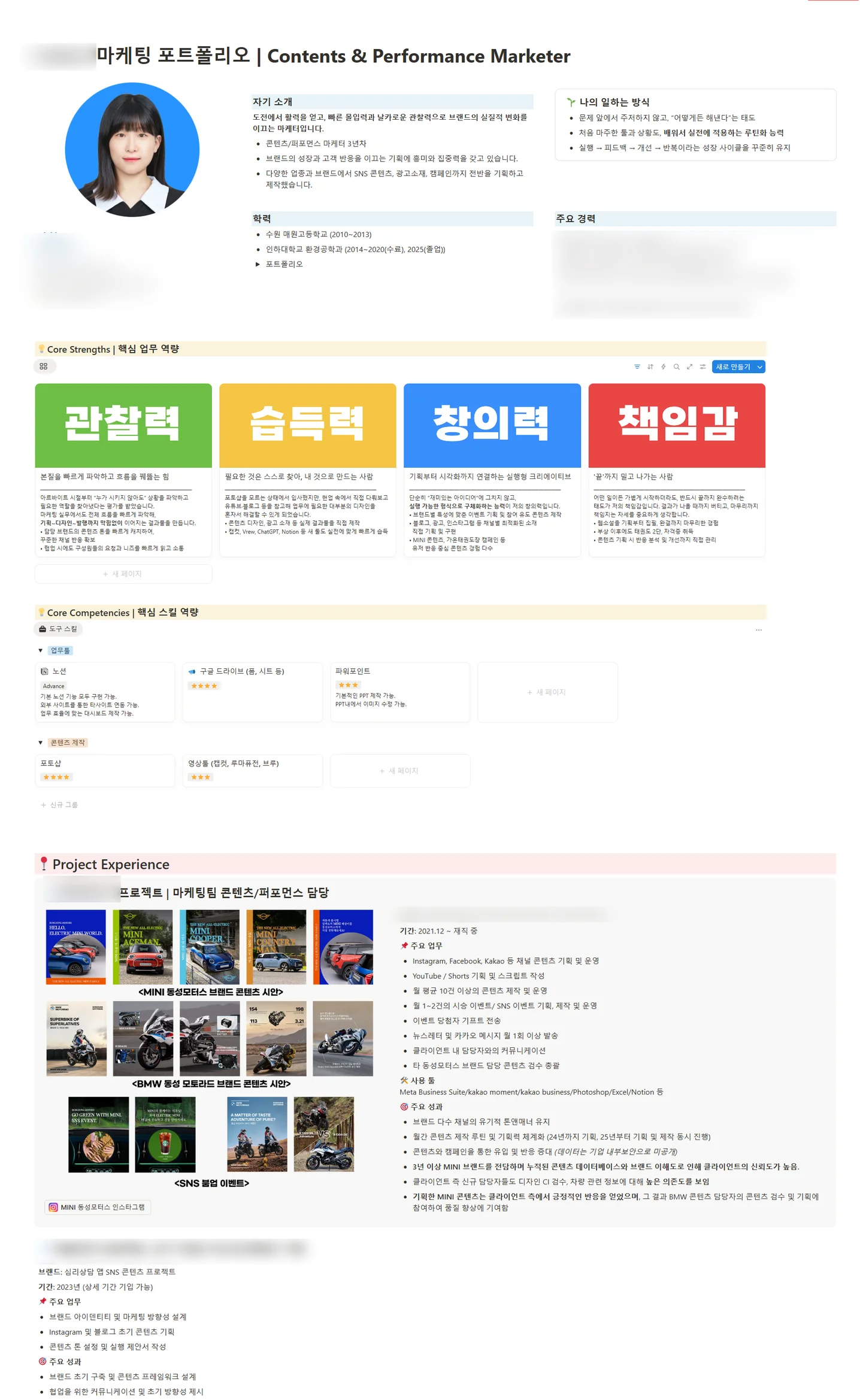Screen dimensions: 860x1400
Task: Click the profile photo circle
Action: [x=132, y=150]
